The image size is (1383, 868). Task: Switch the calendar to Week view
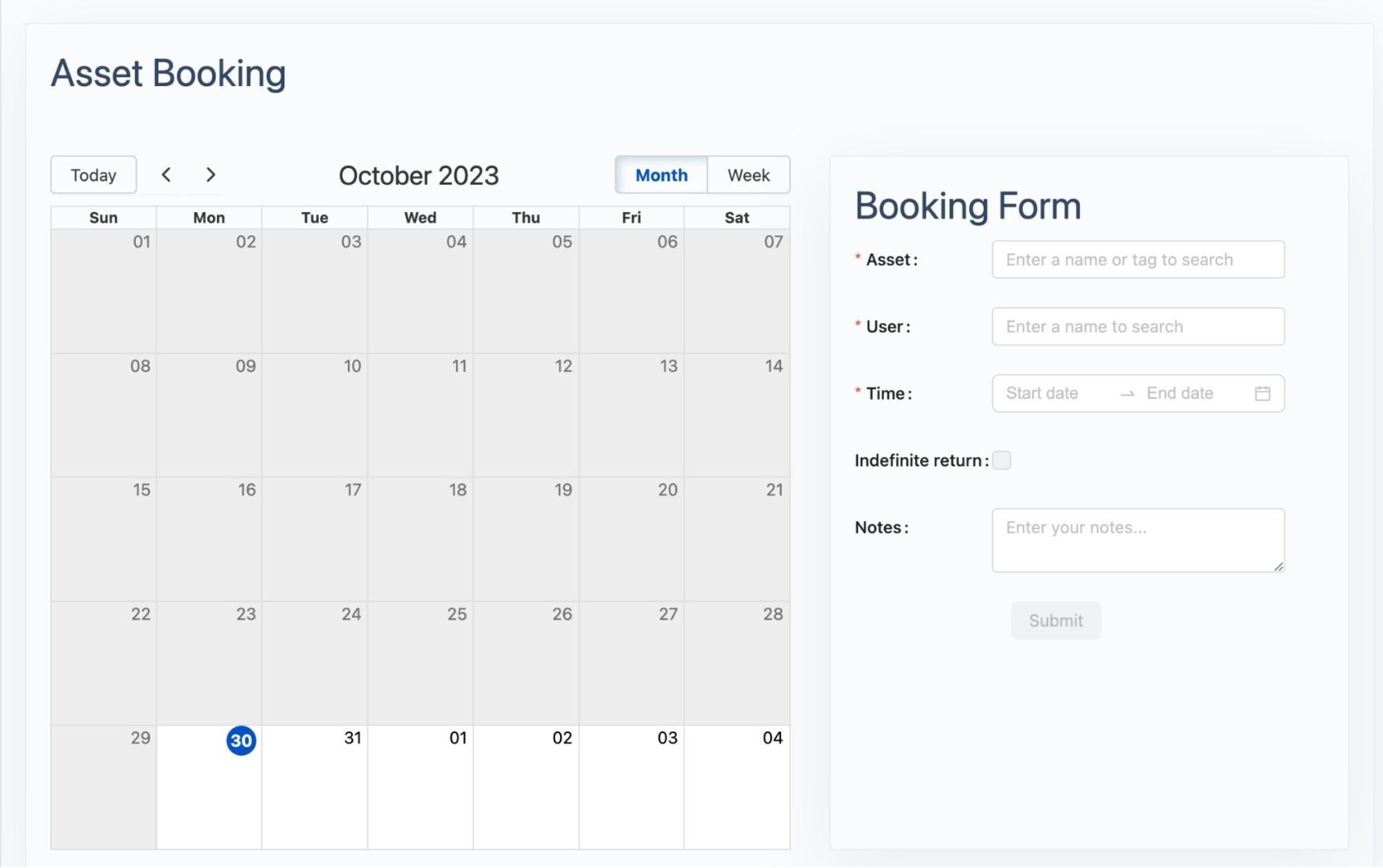748,175
